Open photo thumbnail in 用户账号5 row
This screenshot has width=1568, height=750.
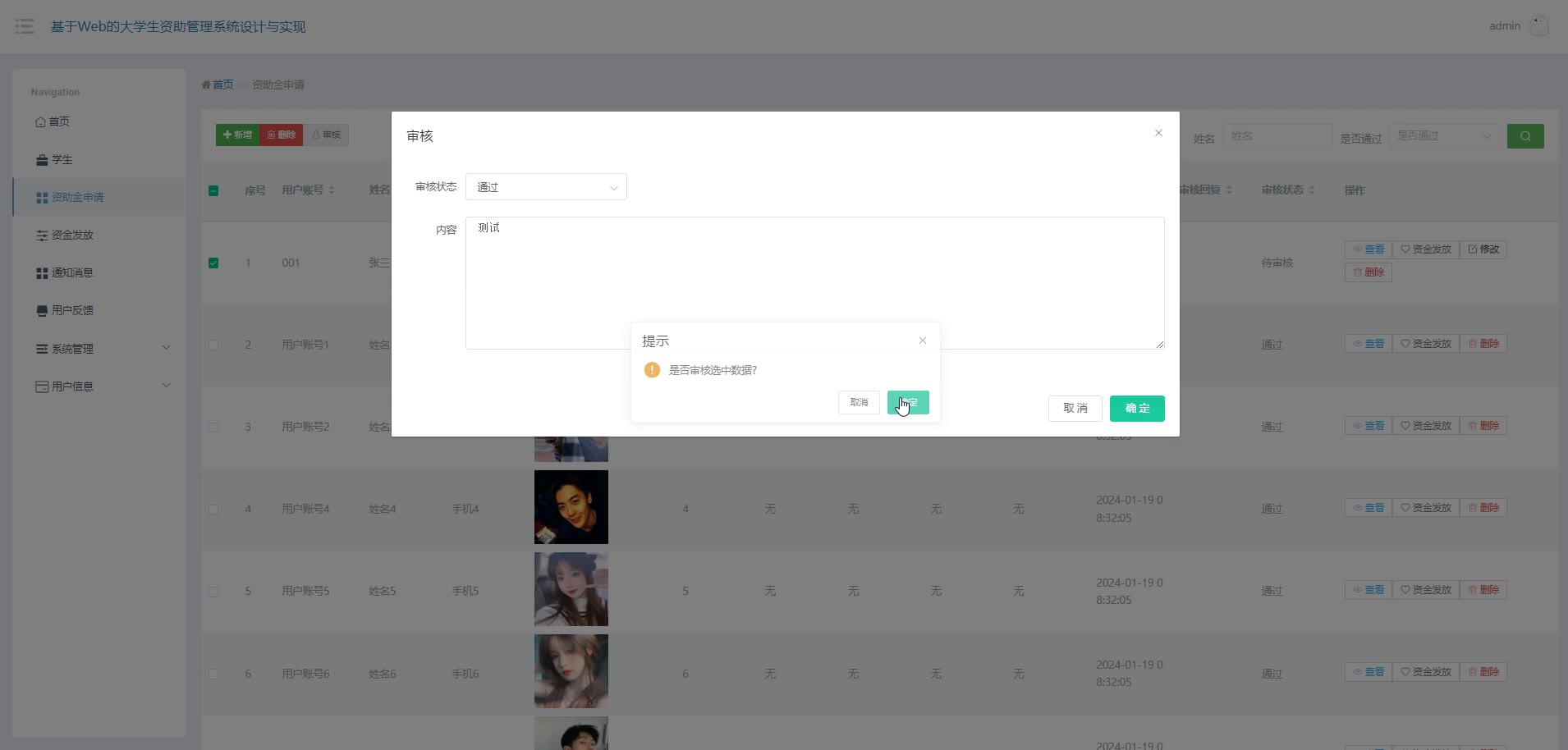571,589
